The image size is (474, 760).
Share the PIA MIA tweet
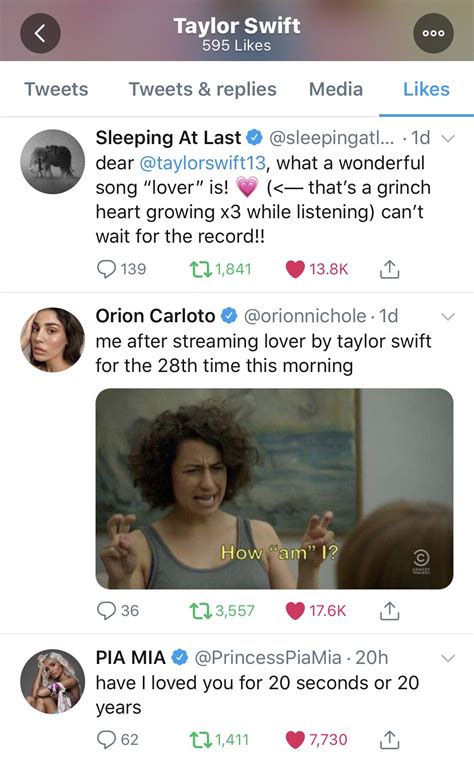(389, 740)
